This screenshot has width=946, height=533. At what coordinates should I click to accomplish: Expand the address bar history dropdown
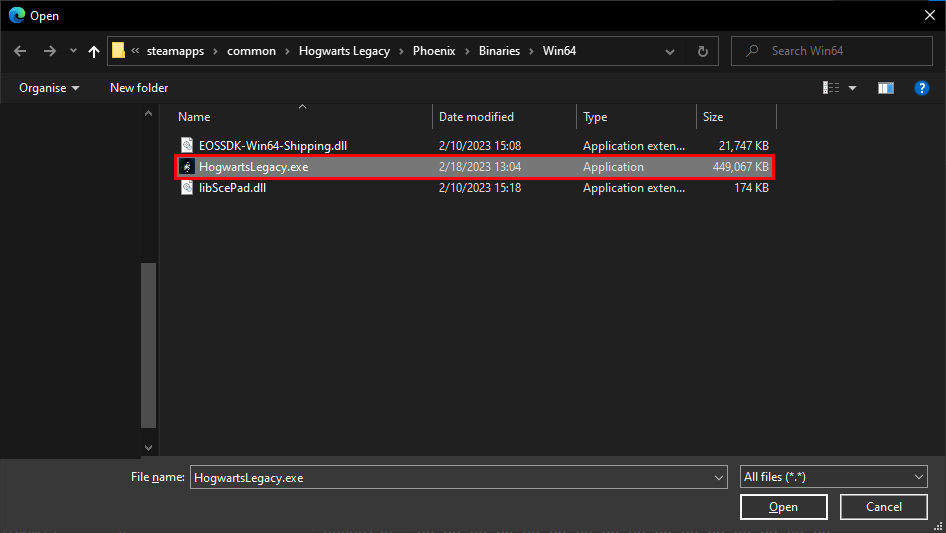pos(672,51)
